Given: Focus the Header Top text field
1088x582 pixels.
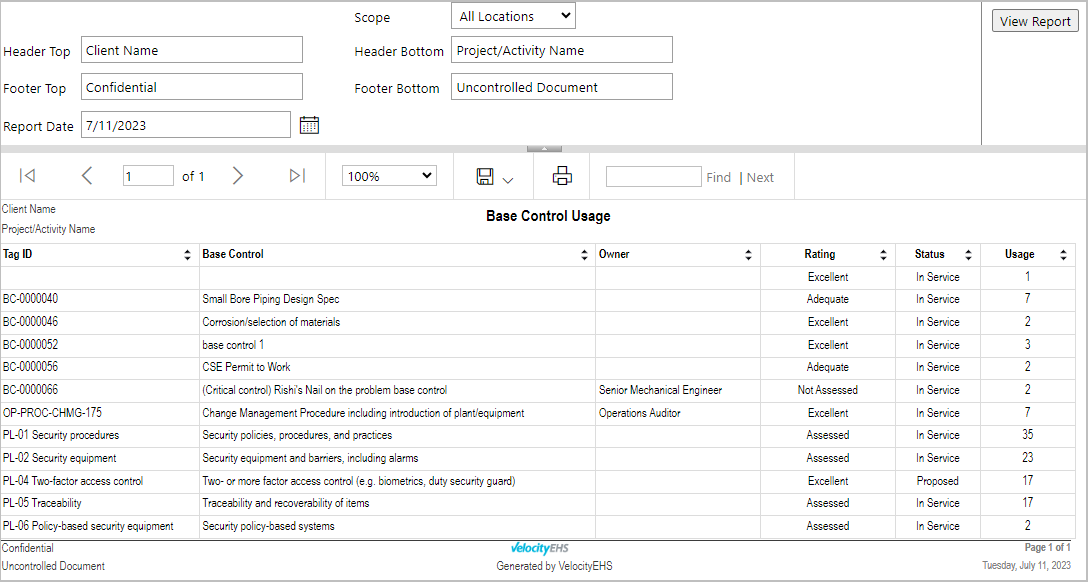Looking at the screenshot, I should point(192,50).
